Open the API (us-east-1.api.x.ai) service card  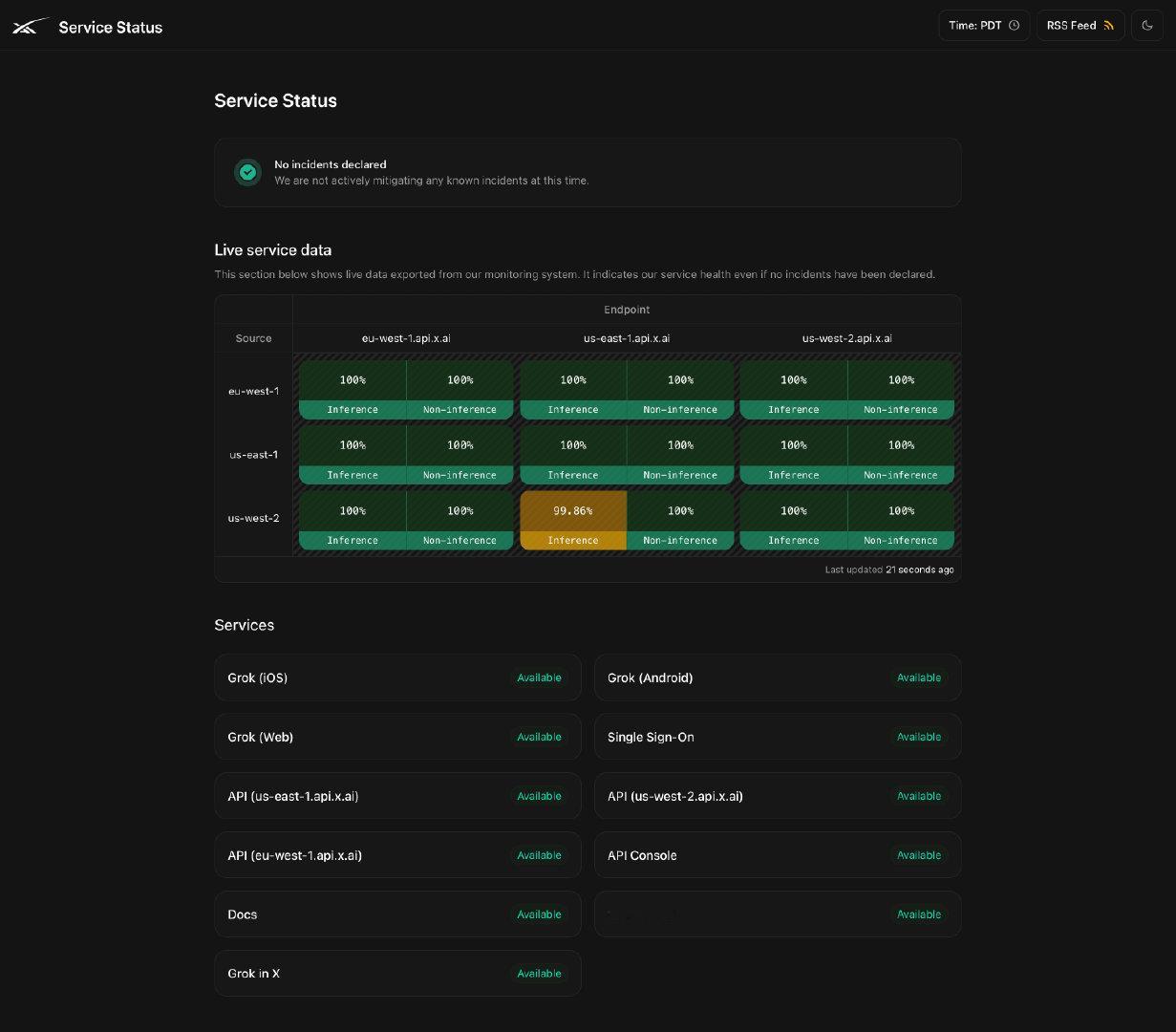pos(397,796)
